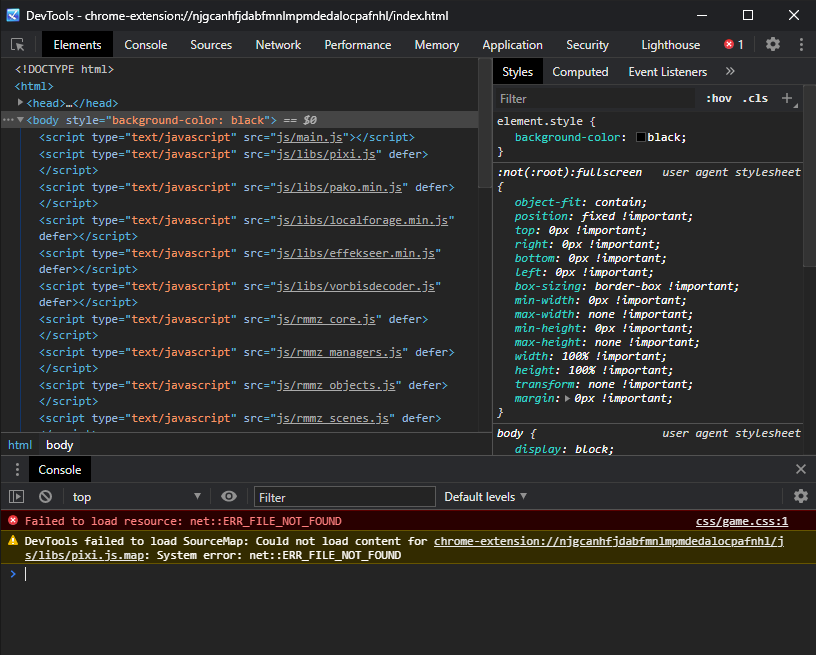Viewport: 816px width, 655px height.
Task: Open the js/rmmz_core.js link
Action: 326,319
